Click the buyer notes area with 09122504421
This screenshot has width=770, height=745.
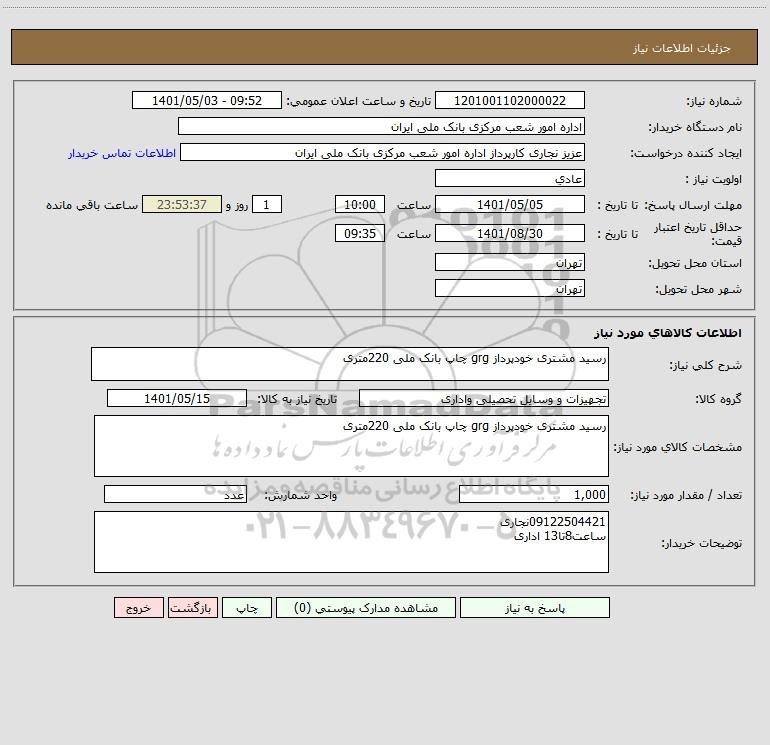351,542
